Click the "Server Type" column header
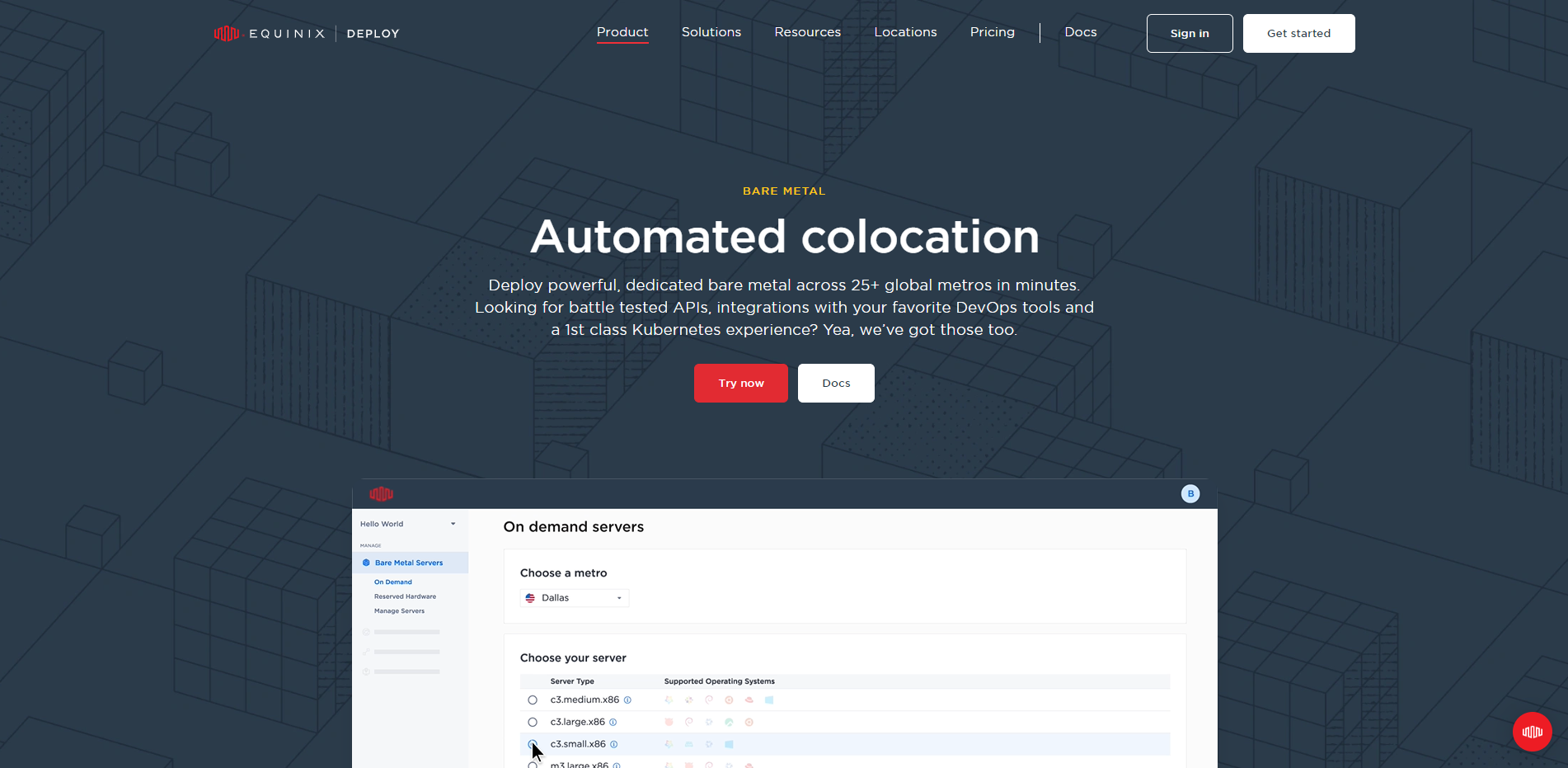 572,681
